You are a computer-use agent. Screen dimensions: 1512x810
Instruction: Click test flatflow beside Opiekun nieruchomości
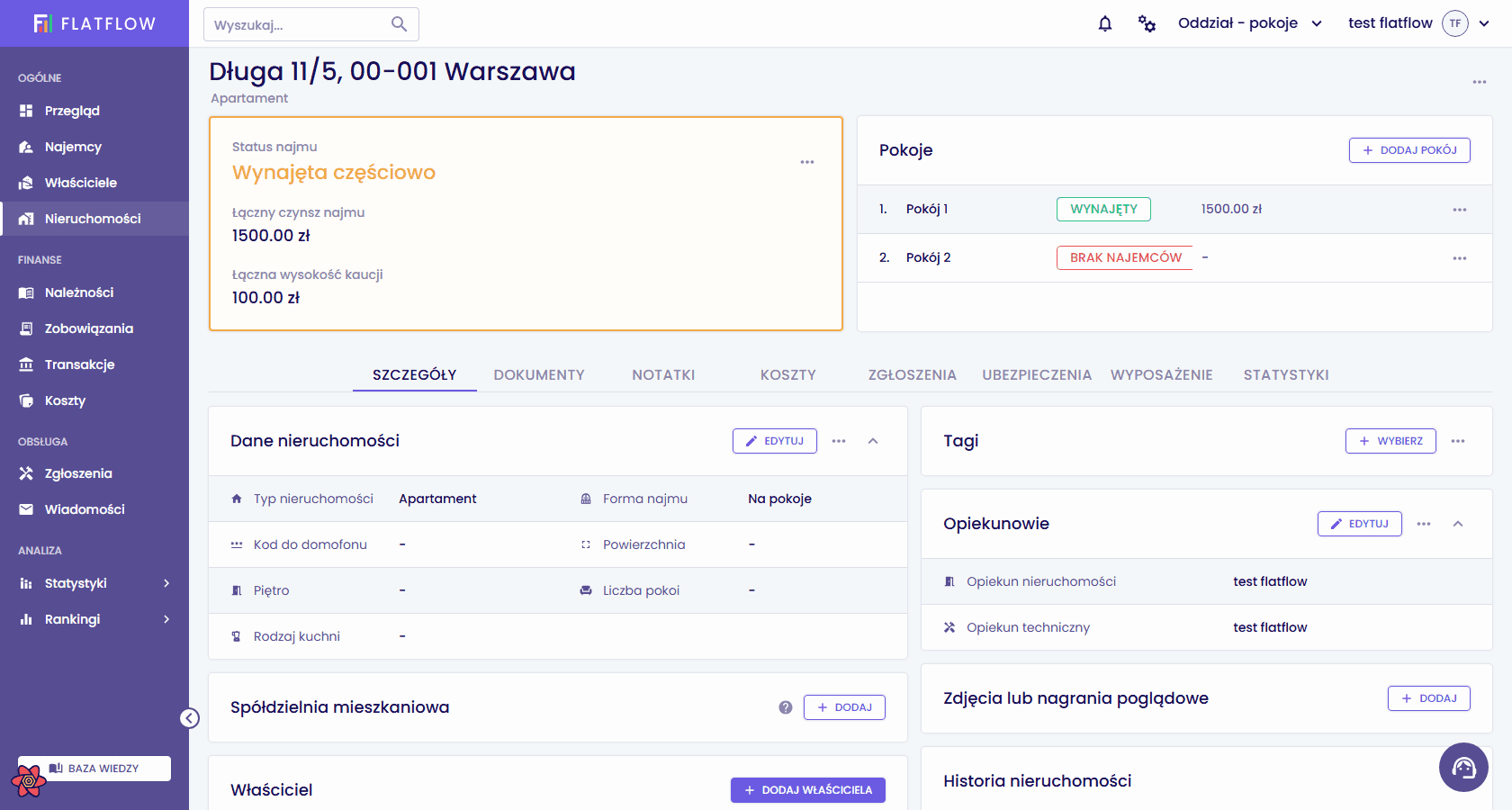tap(1270, 581)
